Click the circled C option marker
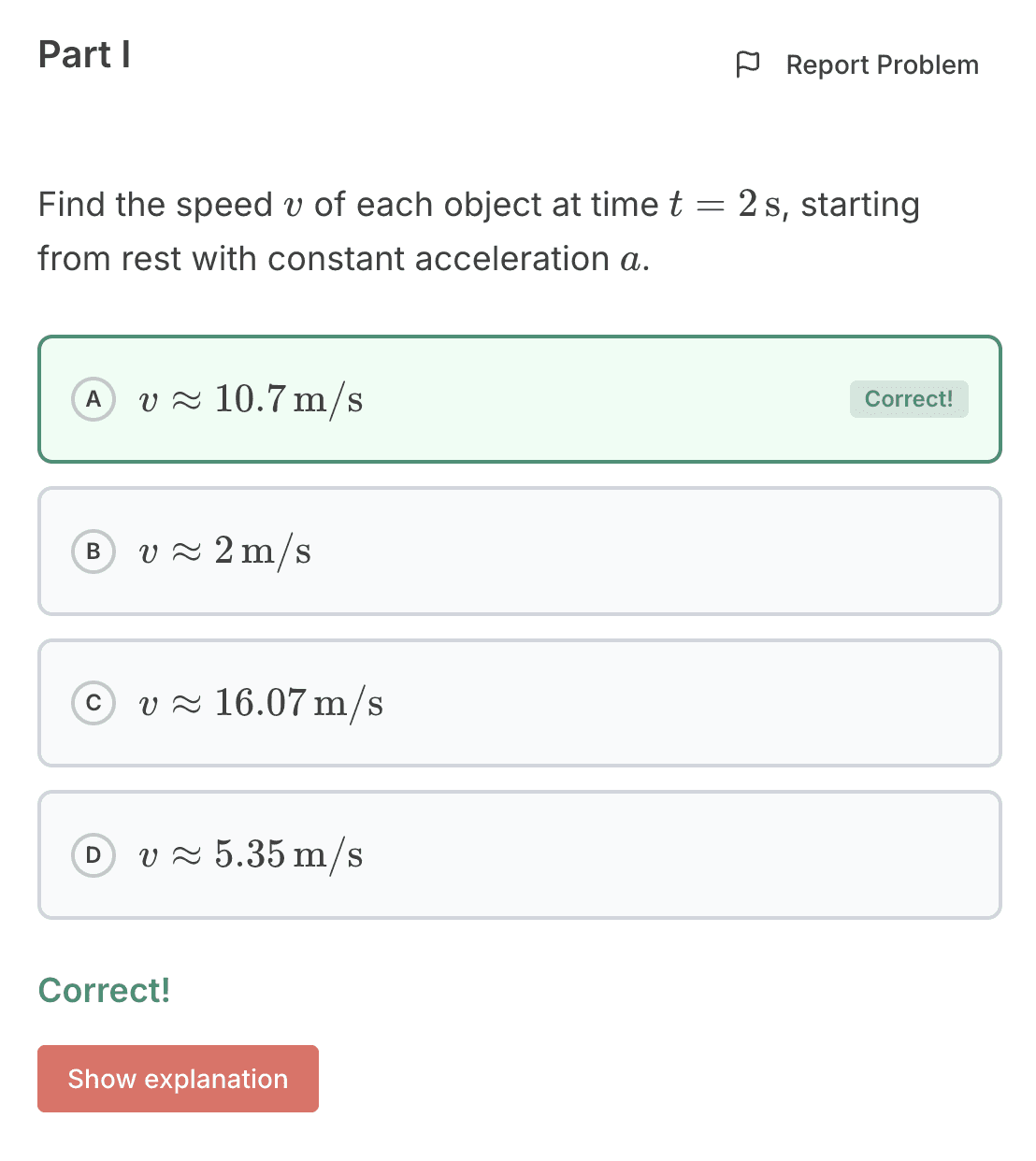Viewport: 1036px width, 1161px height. click(x=94, y=703)
